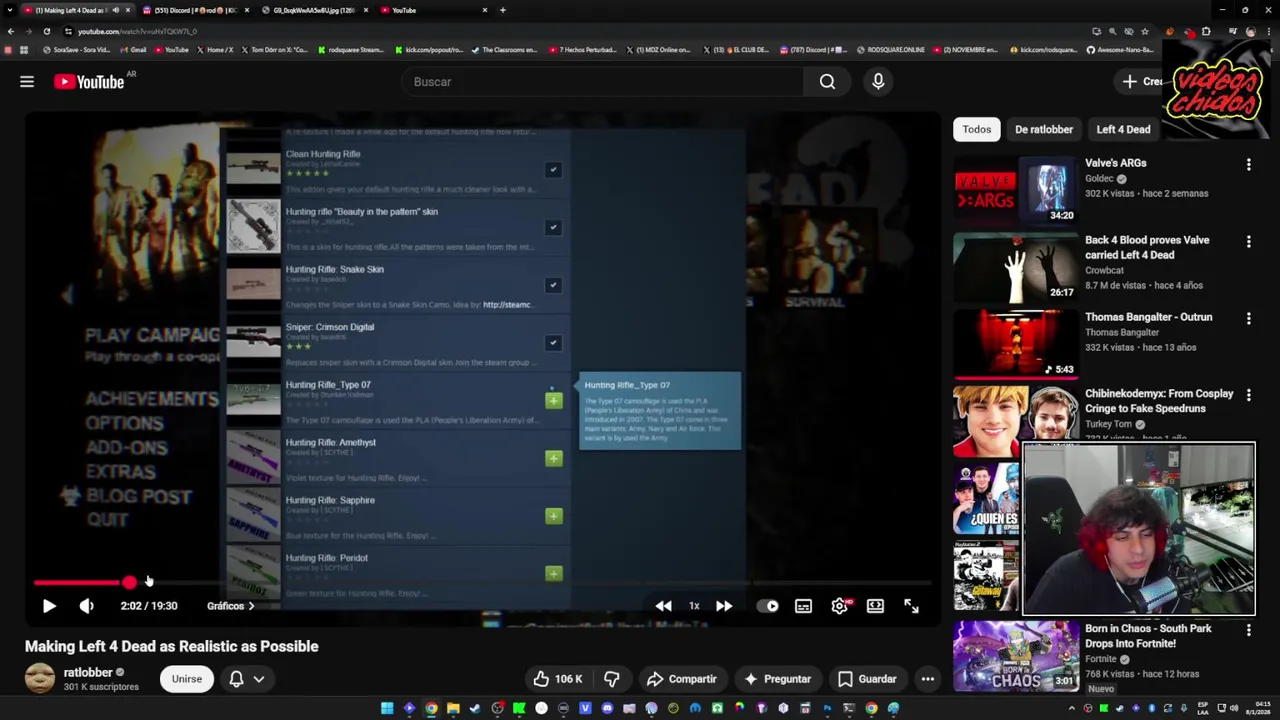Open the ratlobber channel avatar
This screenshot has width=1280, height=720.
pyautogui.click(x=40, y=679)
